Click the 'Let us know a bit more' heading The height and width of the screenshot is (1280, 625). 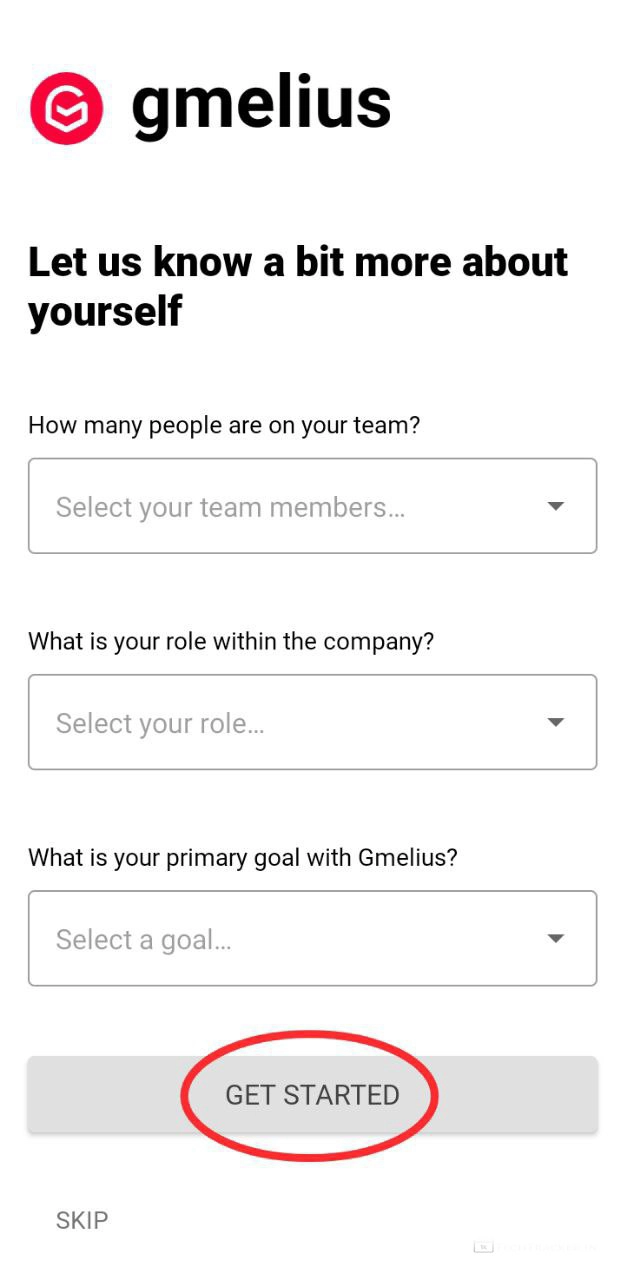pyautogui.click(x=297, y=262)
